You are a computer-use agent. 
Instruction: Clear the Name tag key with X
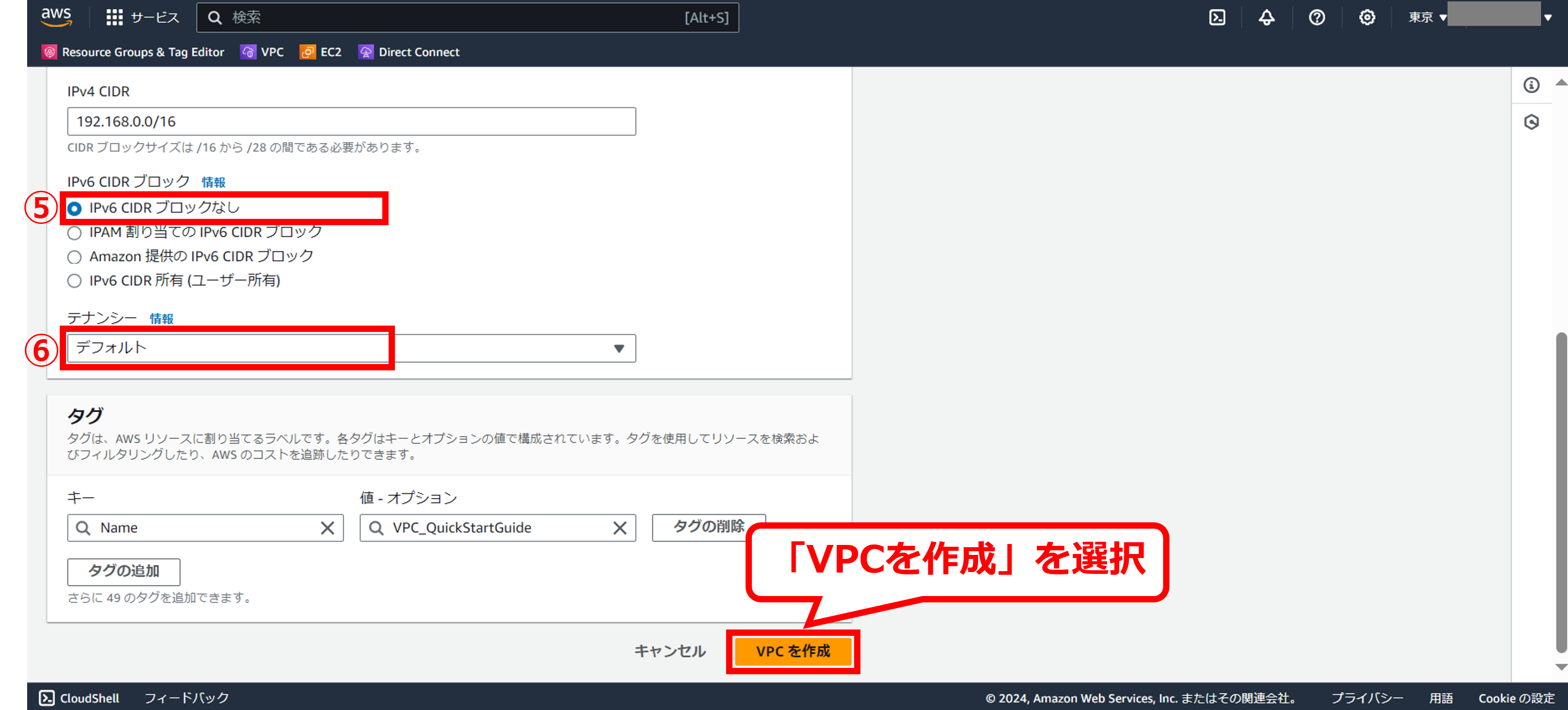click(x=328, y=528)
